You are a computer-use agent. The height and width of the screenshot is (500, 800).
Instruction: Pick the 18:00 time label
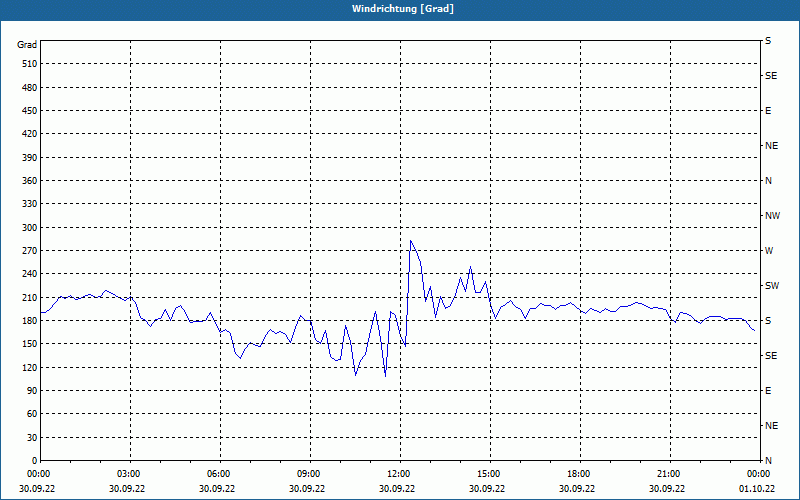click(x=580, y=474)
